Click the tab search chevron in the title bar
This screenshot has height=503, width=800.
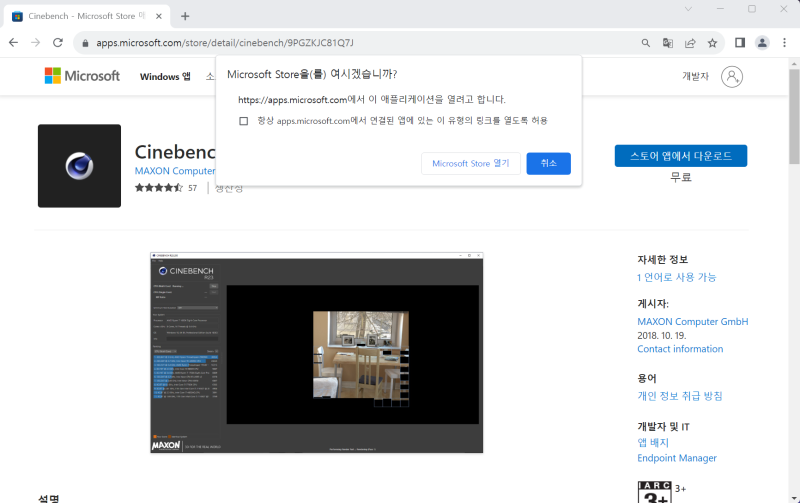tap(688, 9)
